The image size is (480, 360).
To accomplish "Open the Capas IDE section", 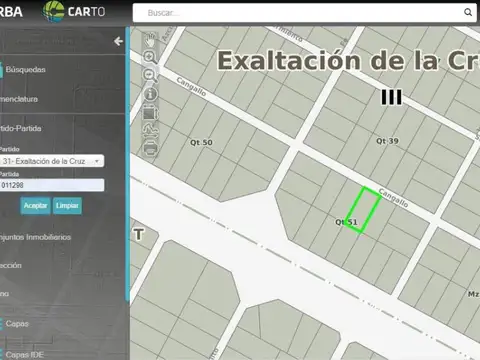I will coord(24,355).
